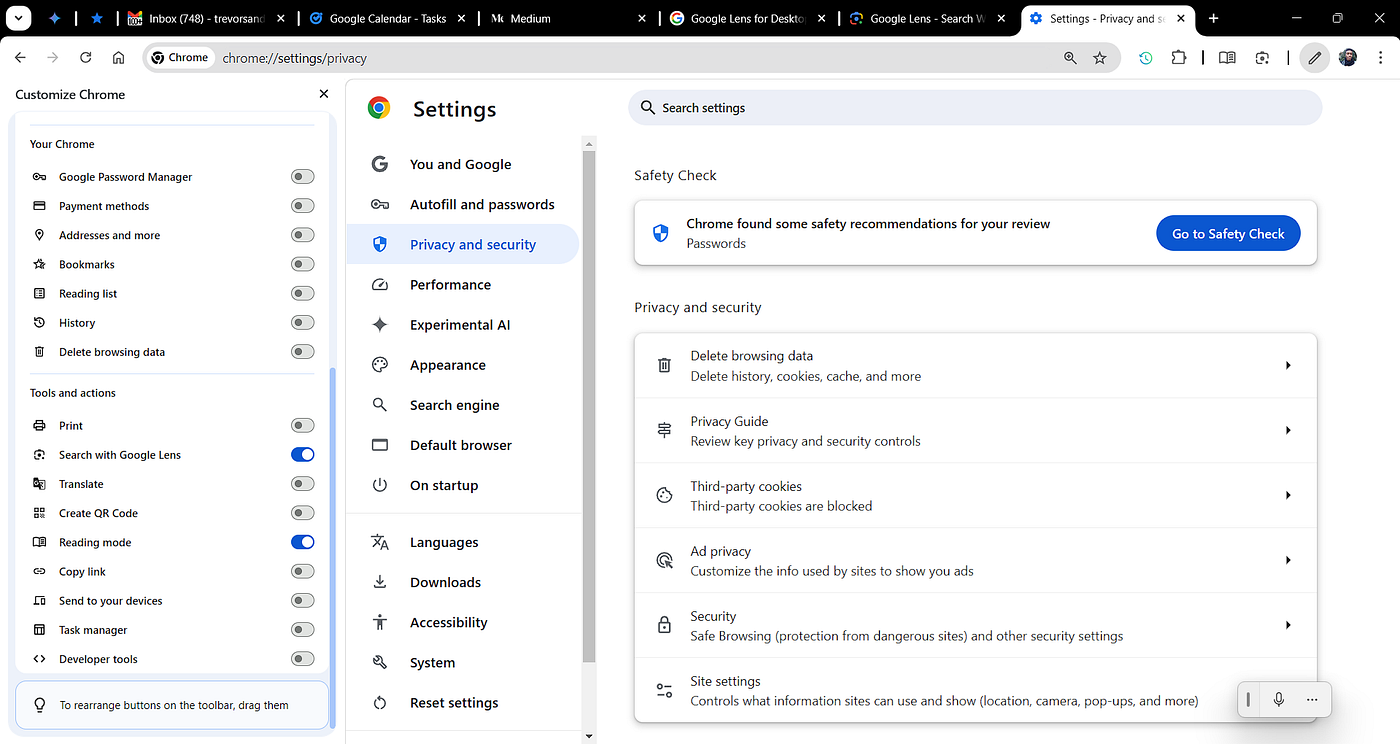Enable Google Password Manager toolbar button
Viewport: 1400px width, 744px height.
pos(302,177)
